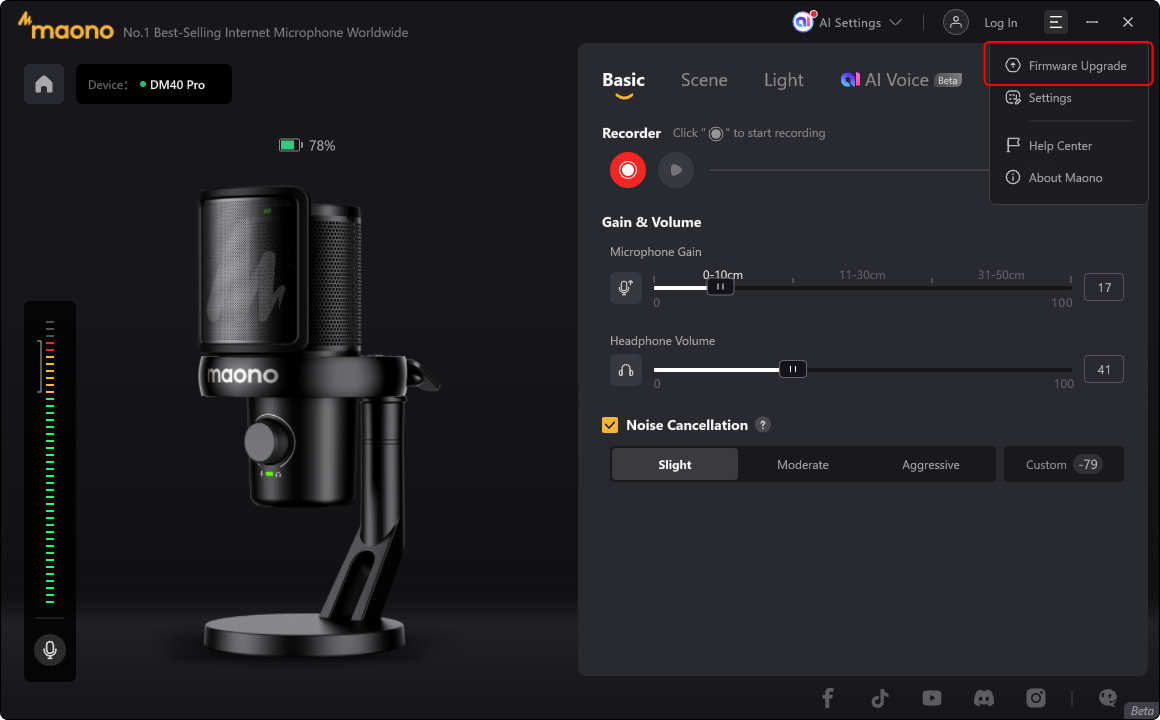Open Maono Discord server icon
1160x720 pixels.
pyautogui.click(x=984, y=697)
